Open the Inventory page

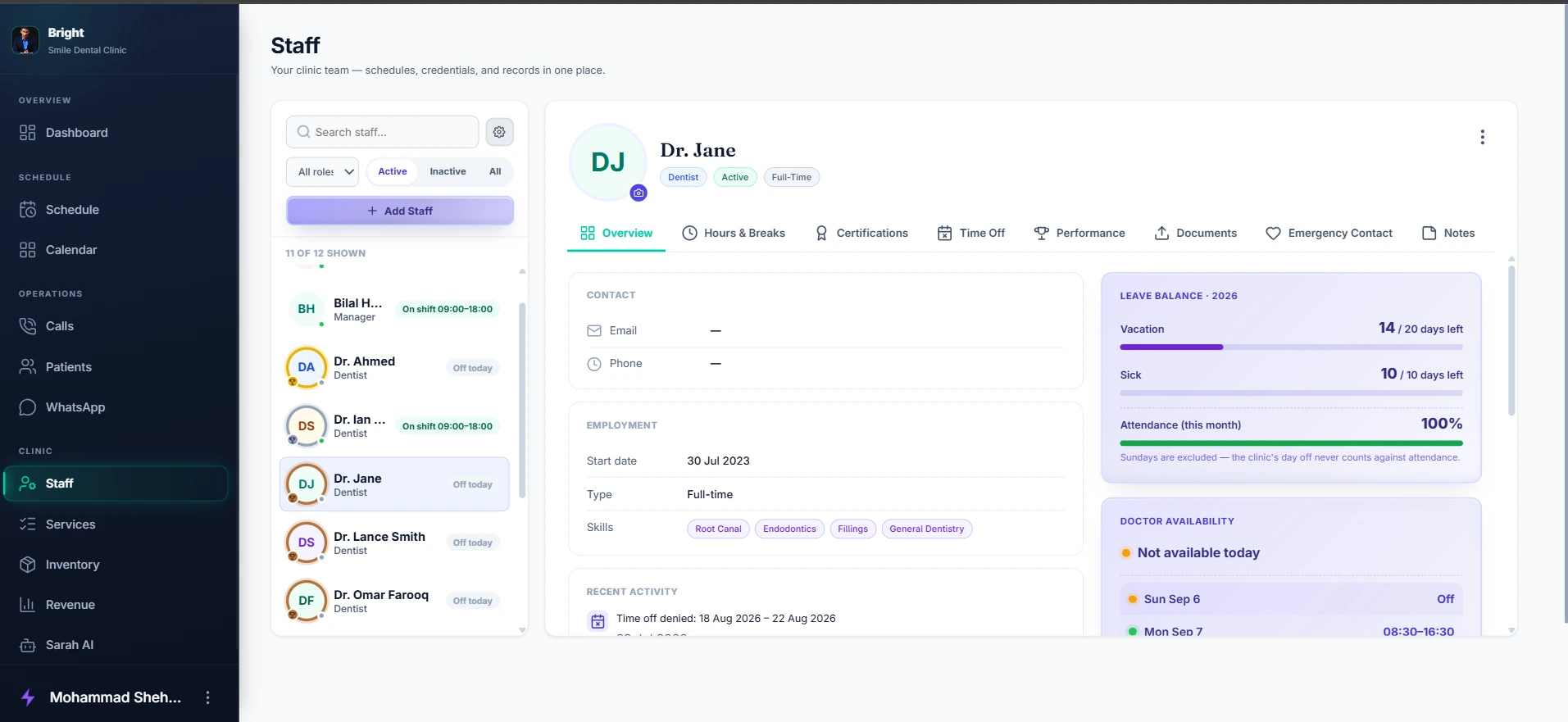[x=116, y=565]
